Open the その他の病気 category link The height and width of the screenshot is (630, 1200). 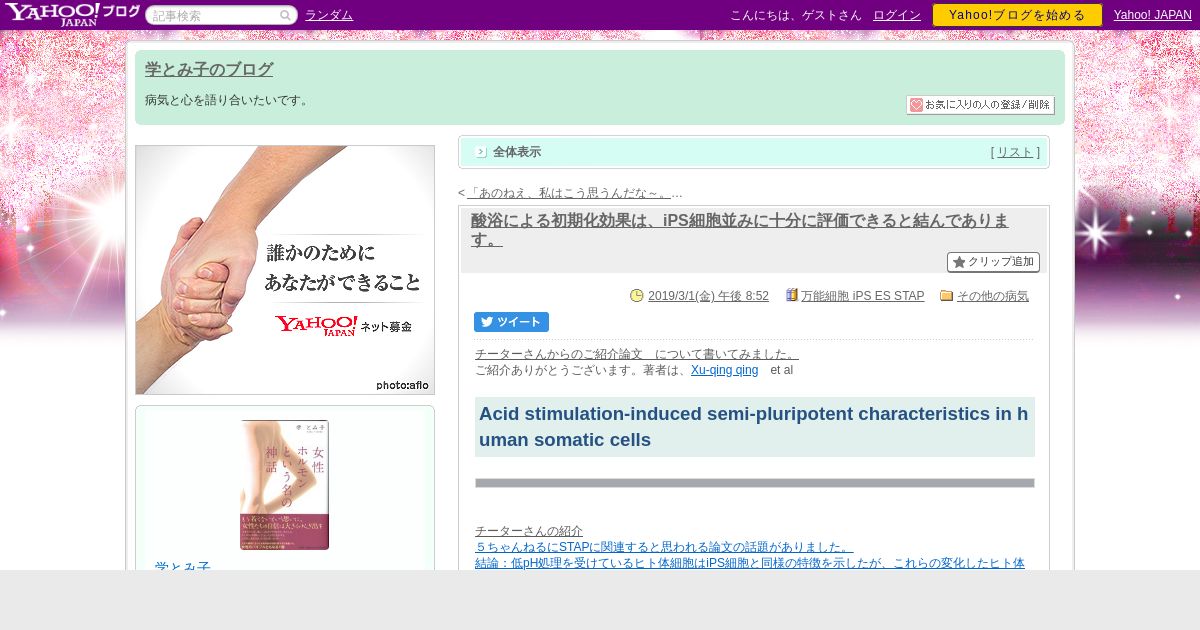[993, 296]
